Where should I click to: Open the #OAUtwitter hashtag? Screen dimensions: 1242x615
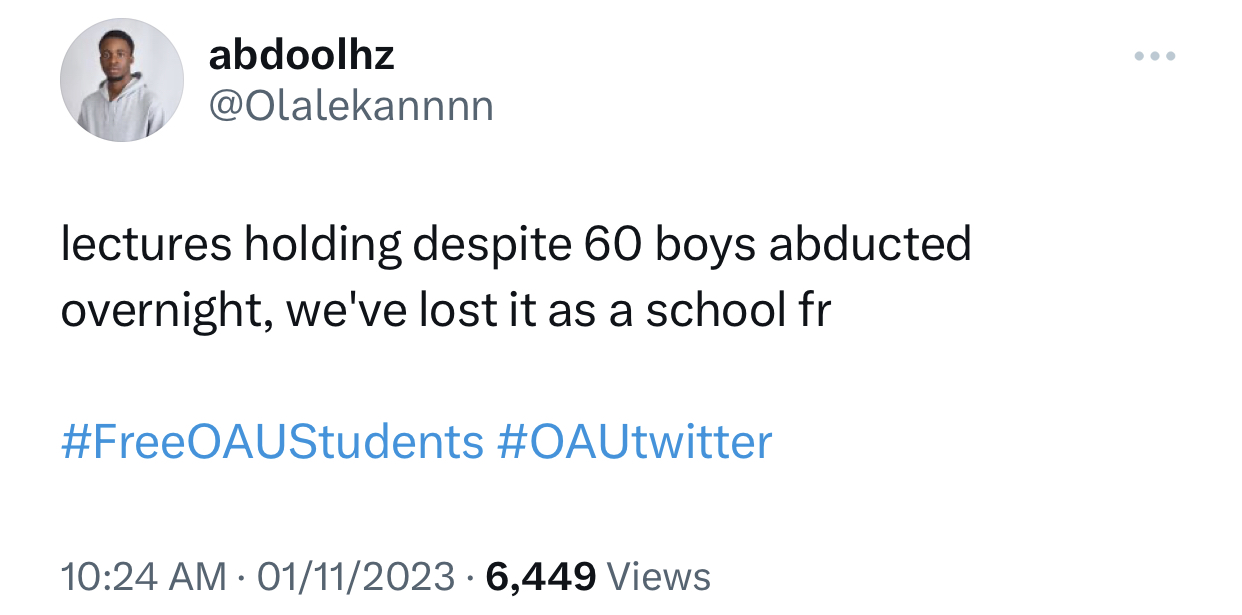[x=634, y=441]
